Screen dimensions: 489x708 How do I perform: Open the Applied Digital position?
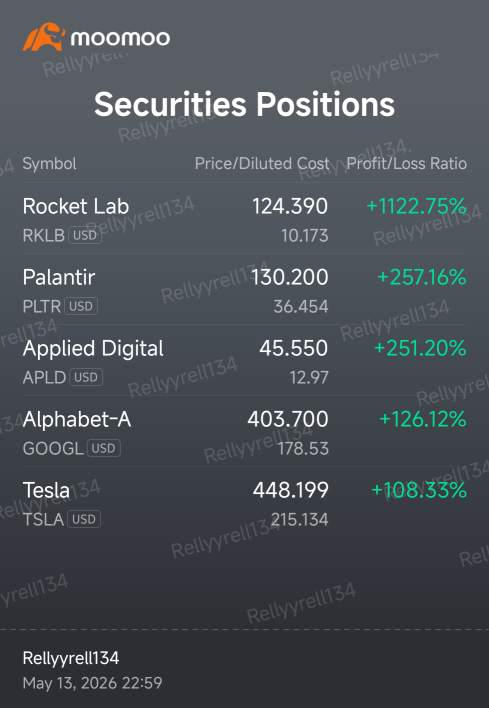[244, 360]
